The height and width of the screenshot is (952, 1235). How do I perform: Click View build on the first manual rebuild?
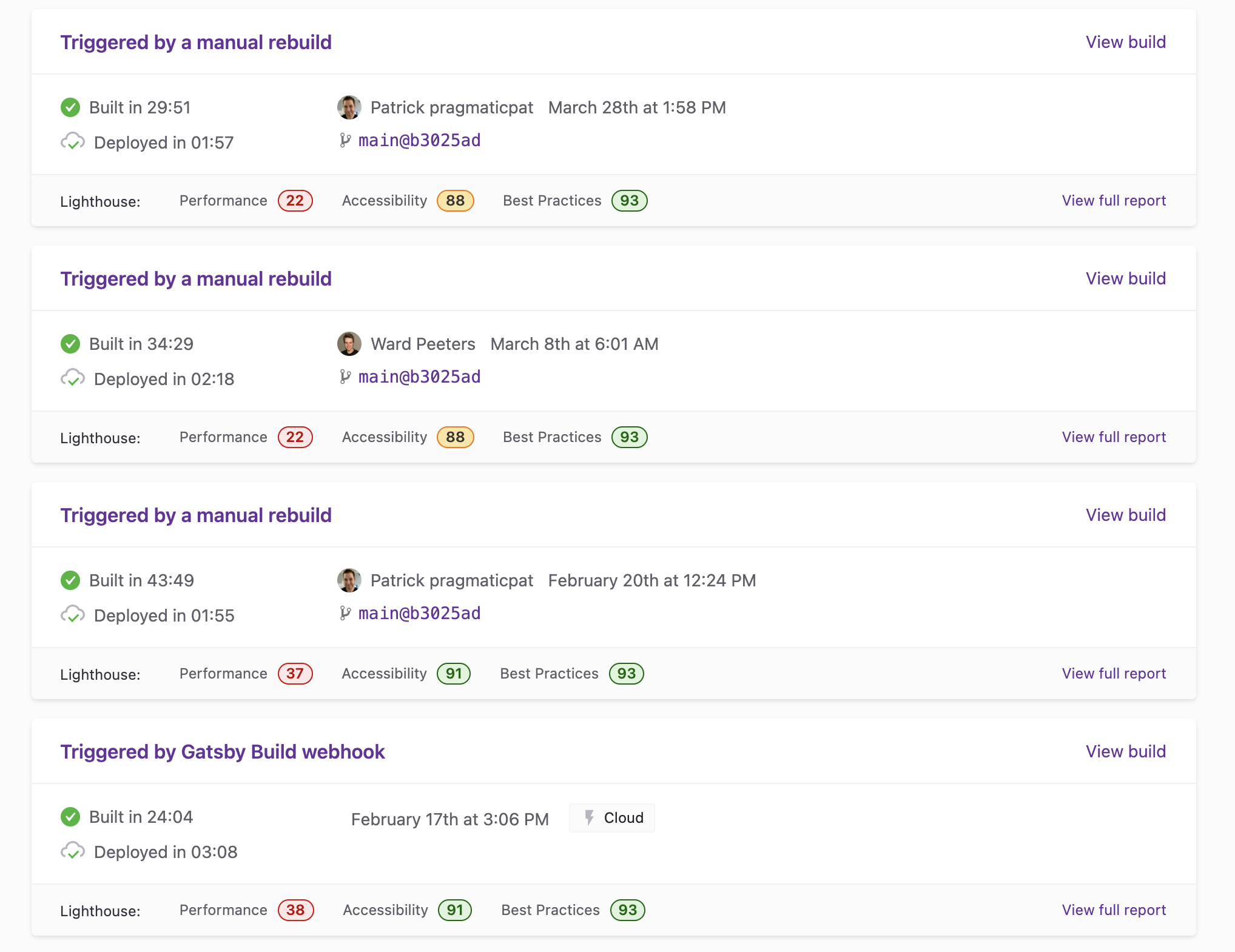(x=1125, y=42)
